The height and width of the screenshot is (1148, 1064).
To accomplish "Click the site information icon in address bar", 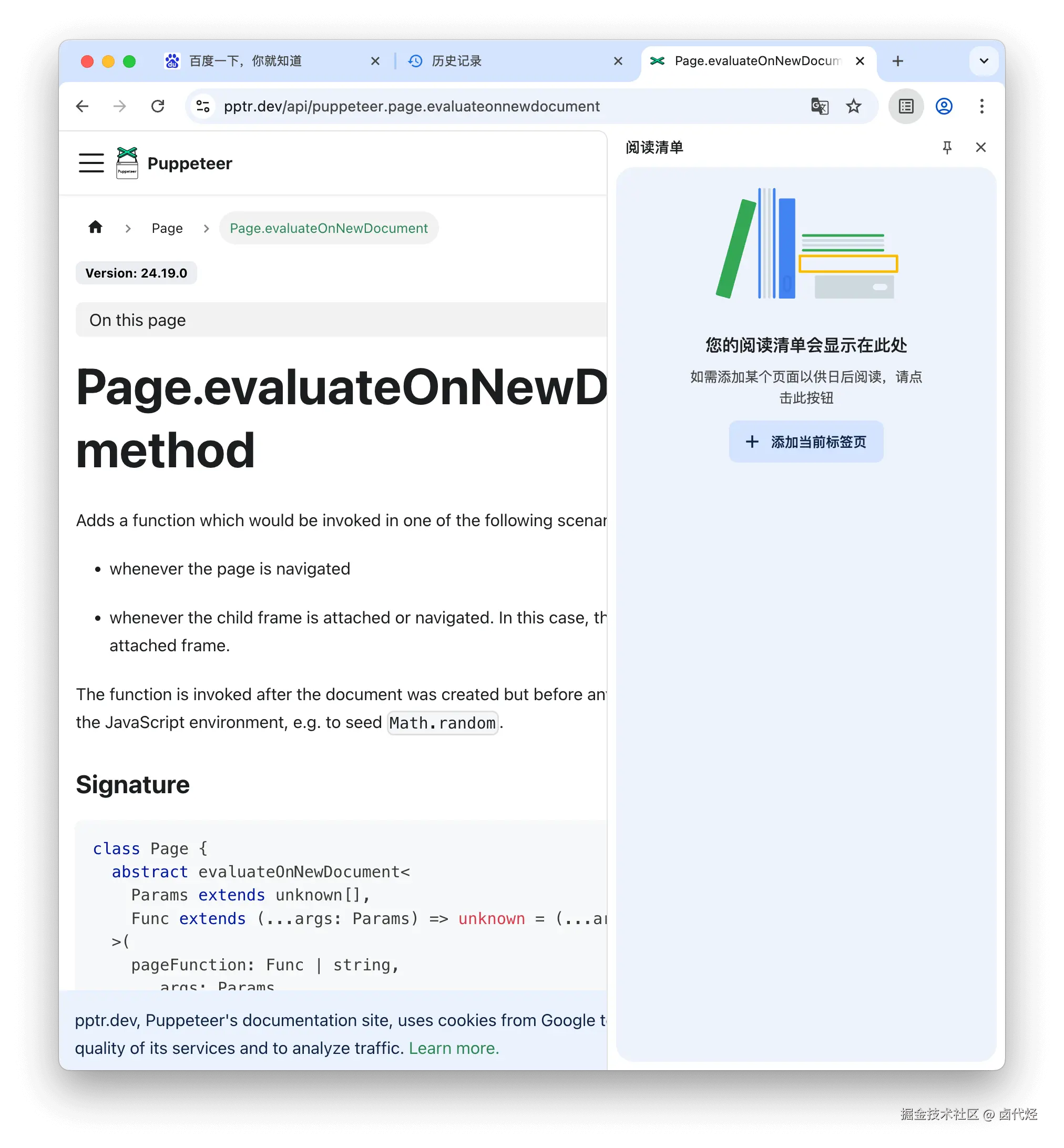I will tap(203, 107).
